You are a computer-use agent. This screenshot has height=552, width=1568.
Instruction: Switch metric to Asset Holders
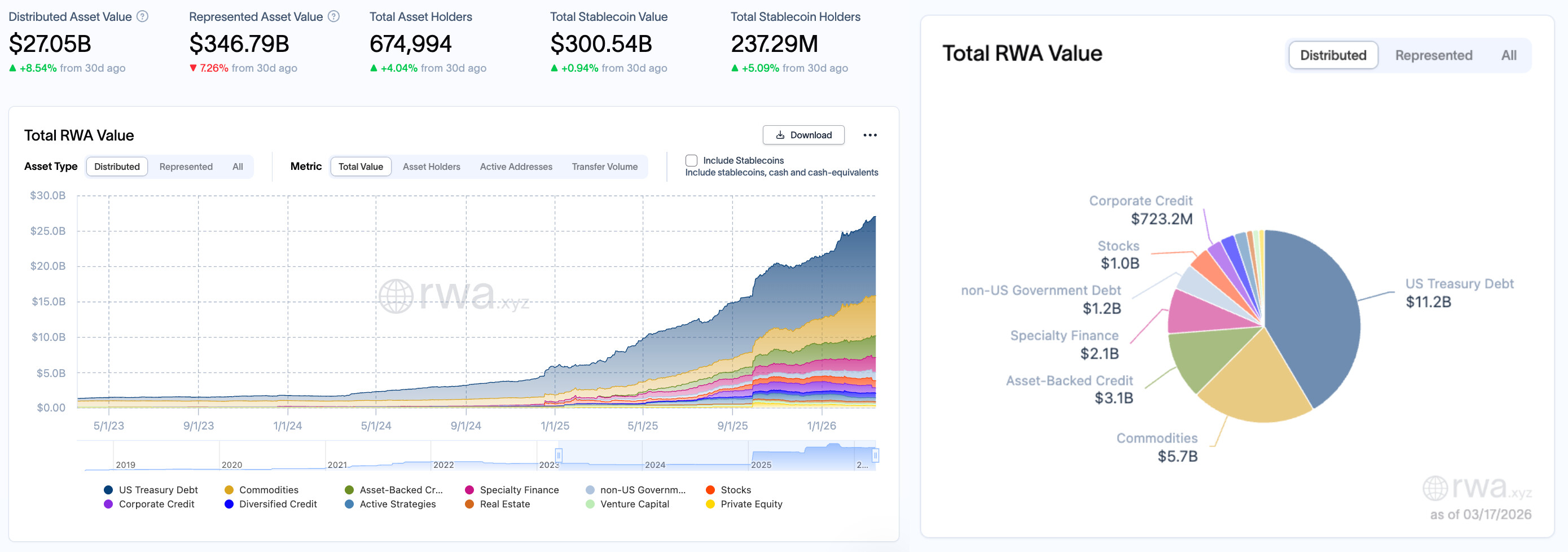(x=431, y=166)
